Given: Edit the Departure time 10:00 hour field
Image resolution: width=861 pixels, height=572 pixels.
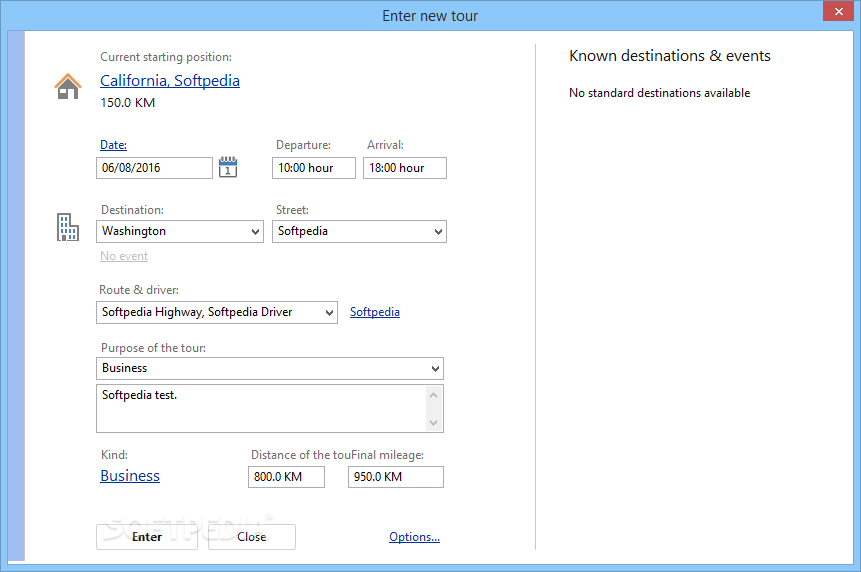Looking at the screenshot, I should pos(314,168).
